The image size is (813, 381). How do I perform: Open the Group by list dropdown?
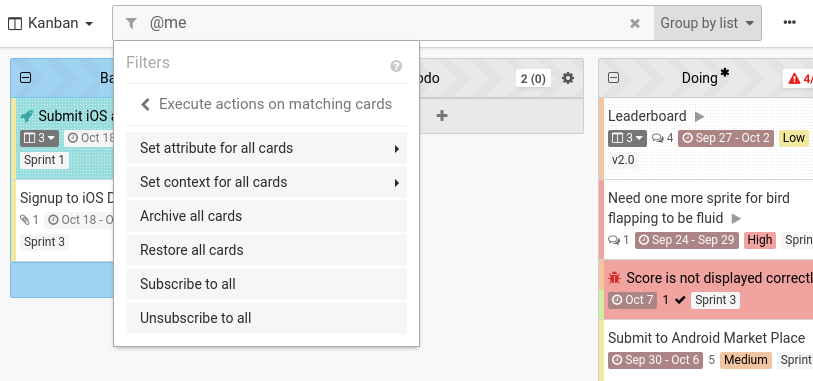[x=707, y=23]
